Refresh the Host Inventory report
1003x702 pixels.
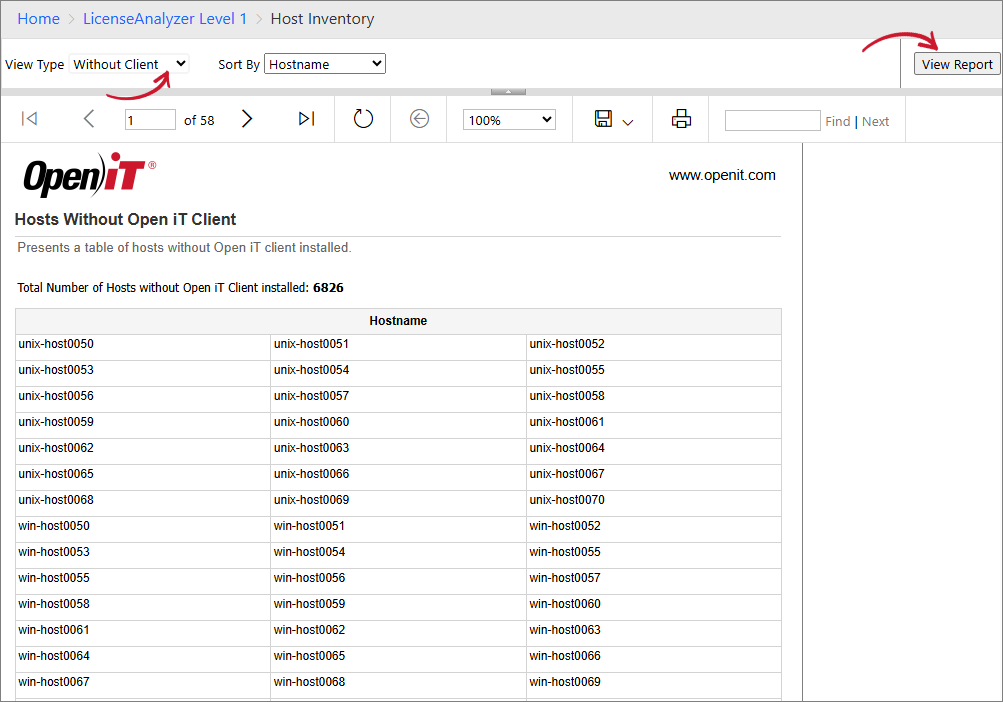point(362,118)
